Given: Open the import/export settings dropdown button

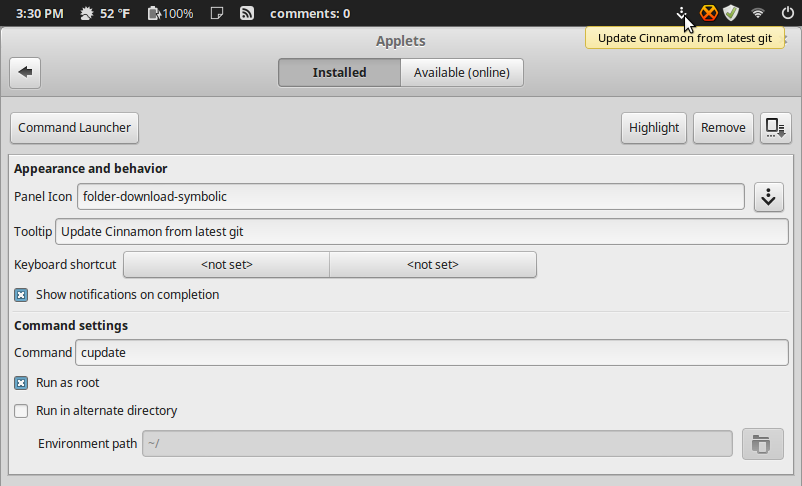Looking at the screenshot, I should click(775, 128).
